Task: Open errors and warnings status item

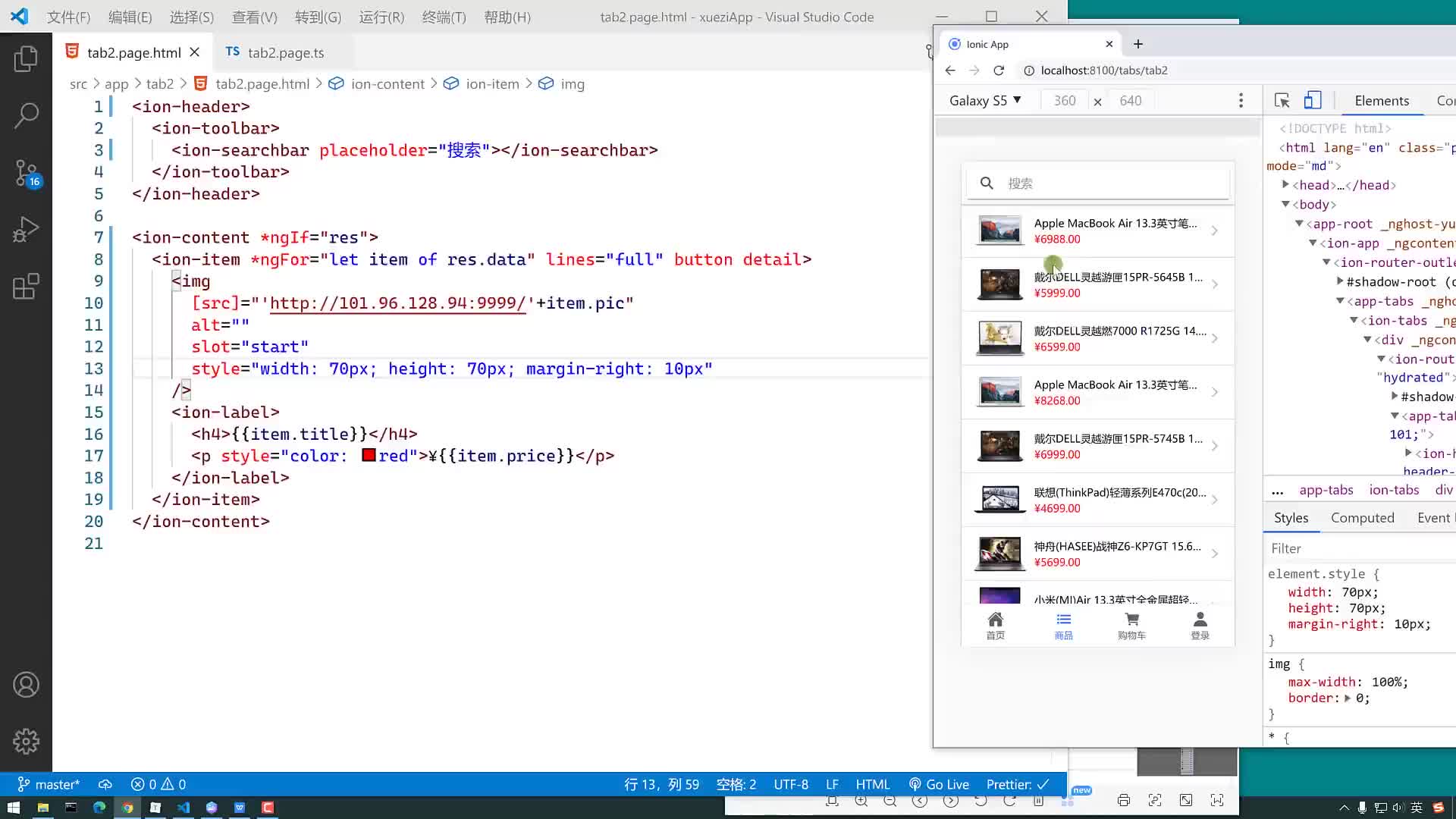Action: tap(158, 784)
